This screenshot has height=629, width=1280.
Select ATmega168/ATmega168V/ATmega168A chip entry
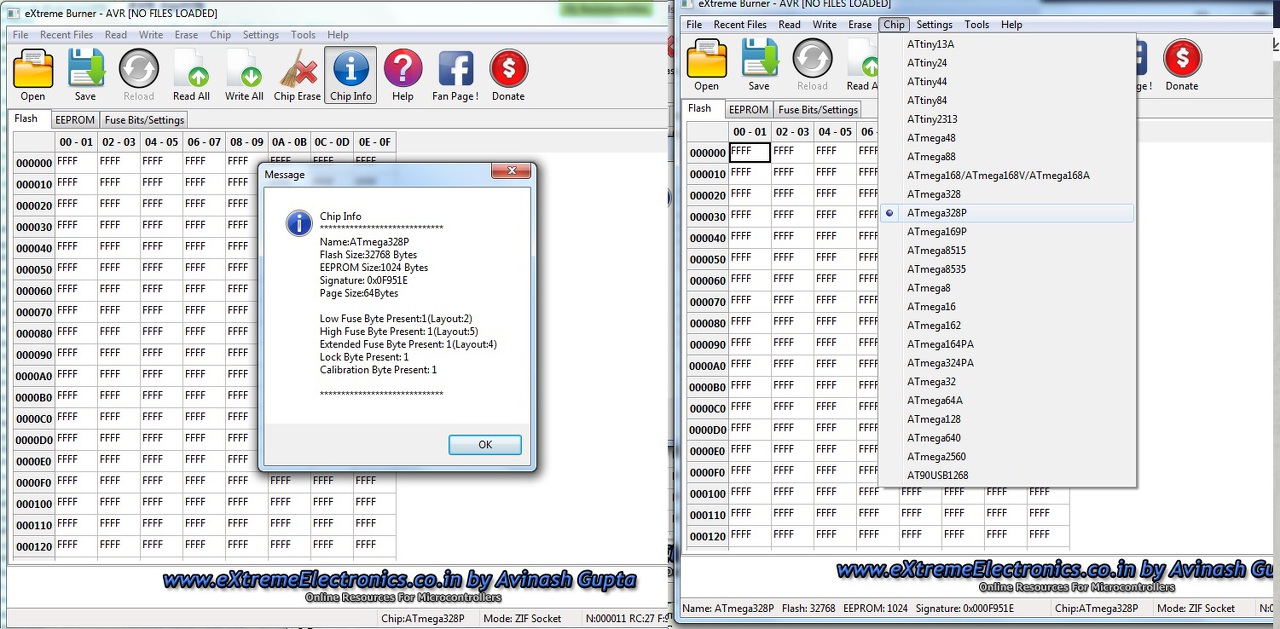(x=1007, y=176)
